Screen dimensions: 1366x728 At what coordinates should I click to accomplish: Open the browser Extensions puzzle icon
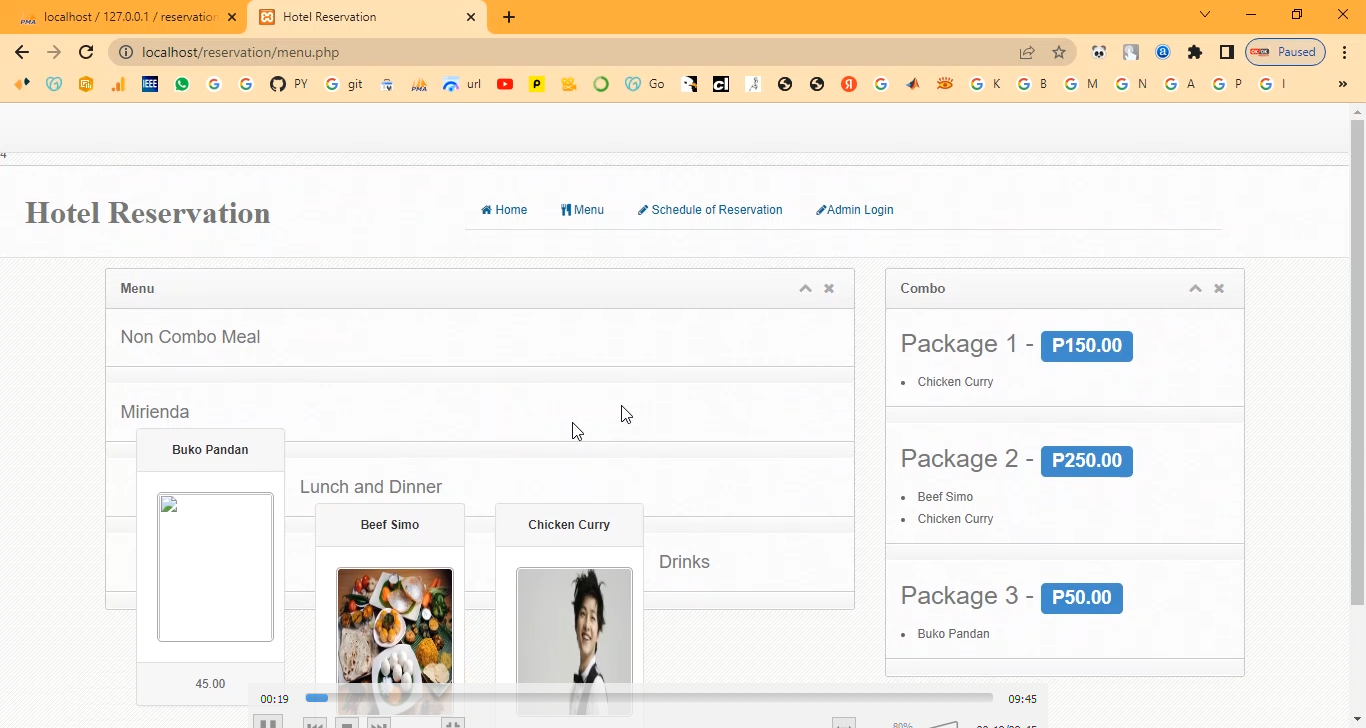click(1195, 52)
